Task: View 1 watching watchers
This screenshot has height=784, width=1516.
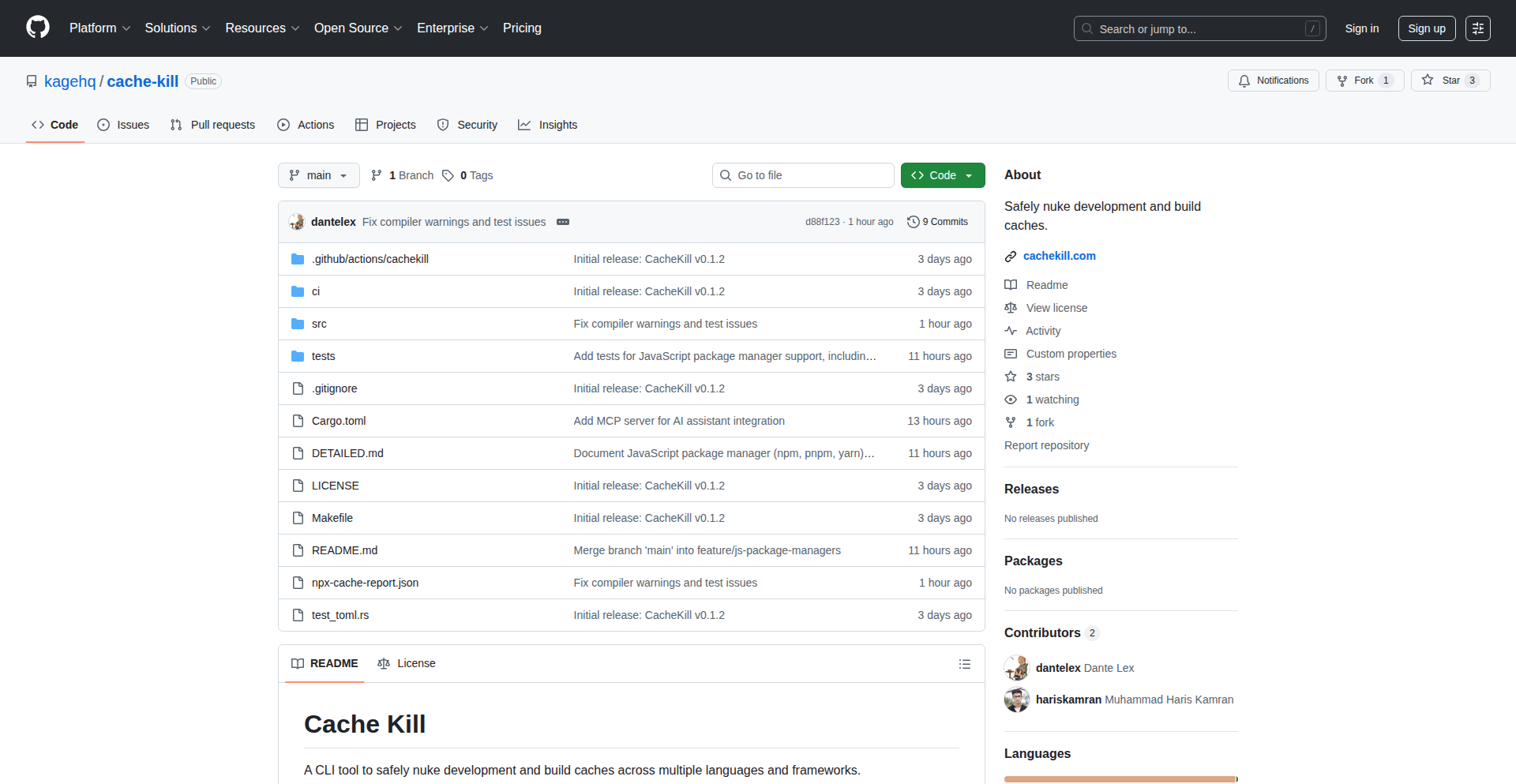Action: coord(1041,400)
